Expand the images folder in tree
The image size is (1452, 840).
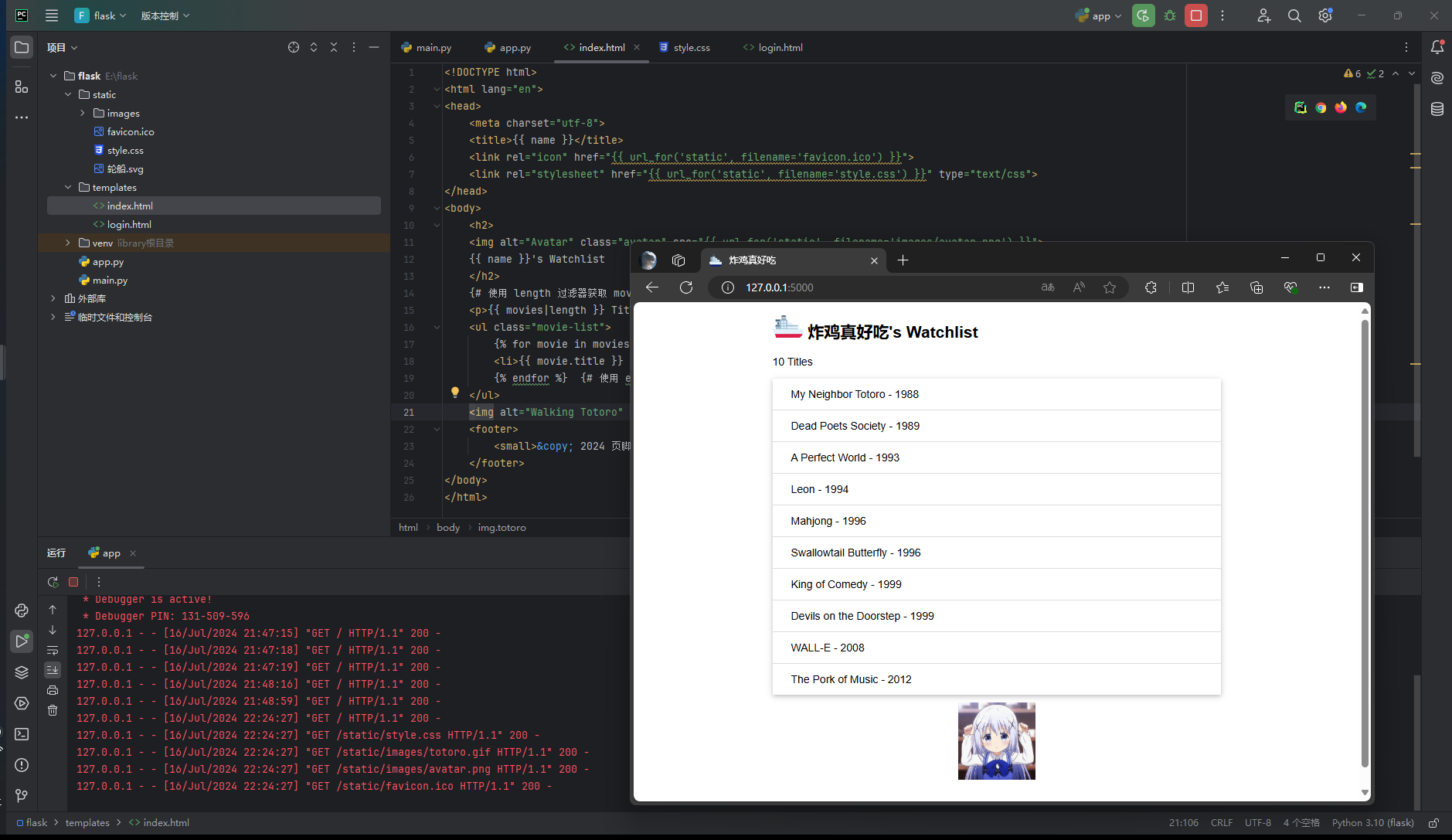click(83, 113)
